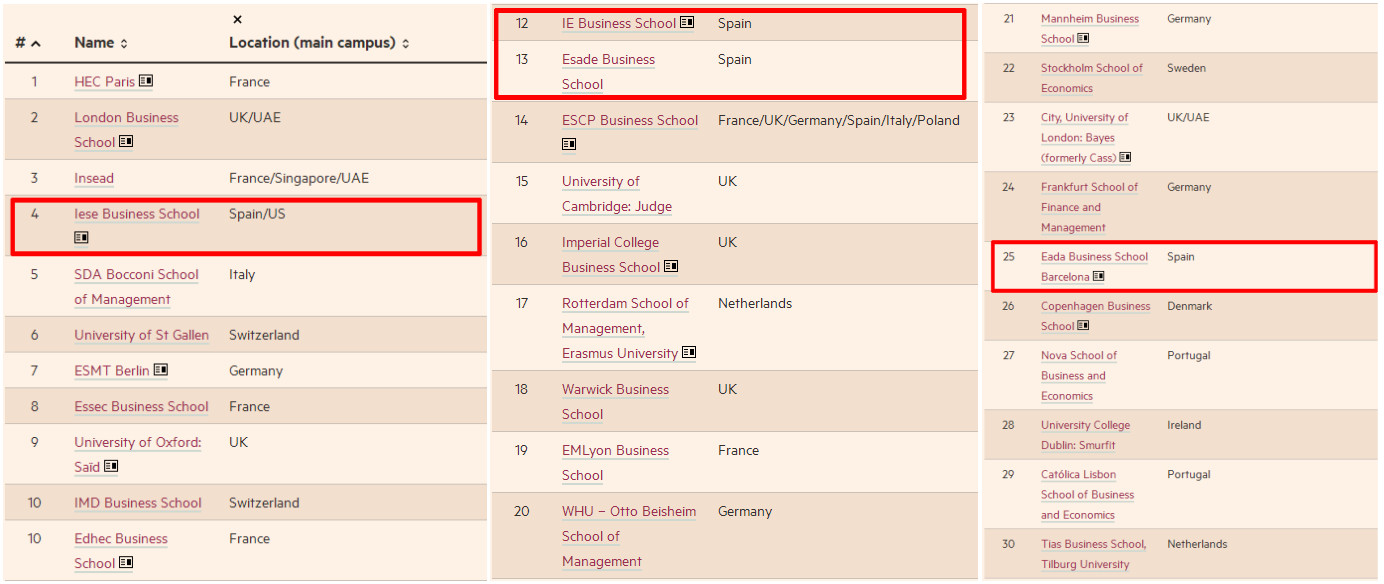Click the France/UK/Germany/Spain/Italy/Poland location cell
Screen dimensions: 1384x584
point(839,120)
